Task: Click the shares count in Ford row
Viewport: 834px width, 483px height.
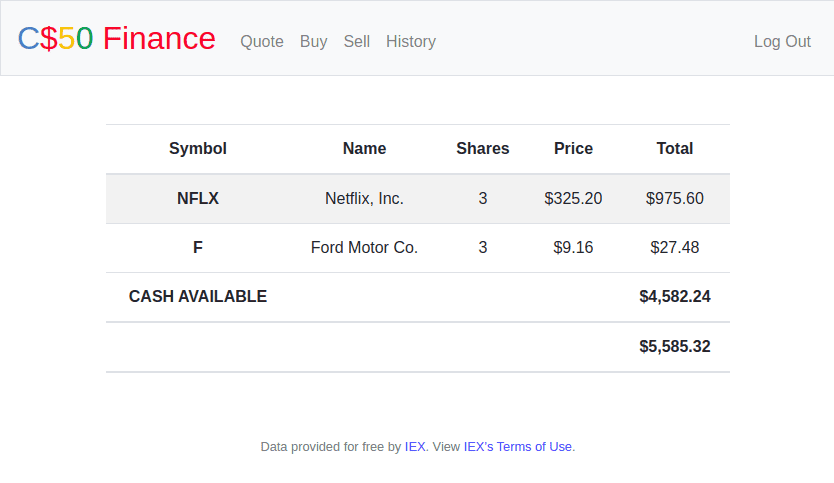Action: (482, 247)
